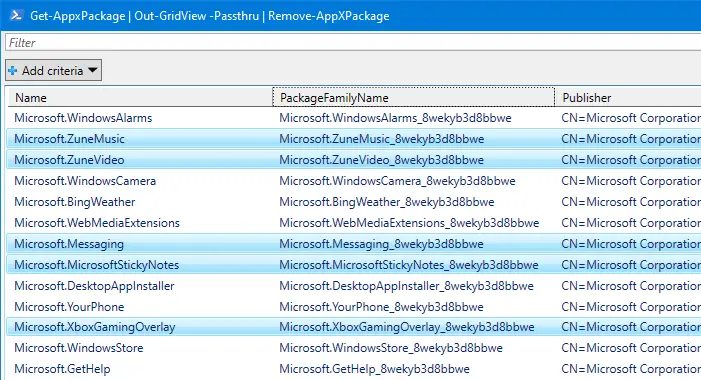Select the Microsoft.GetHelp name cell
This screenshot has height=380, width=701.
[62, 369]
